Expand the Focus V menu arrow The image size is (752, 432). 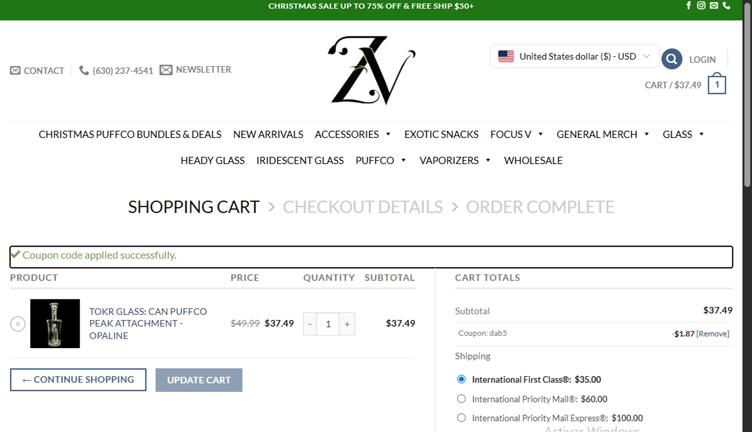click(x=540, y=134)
